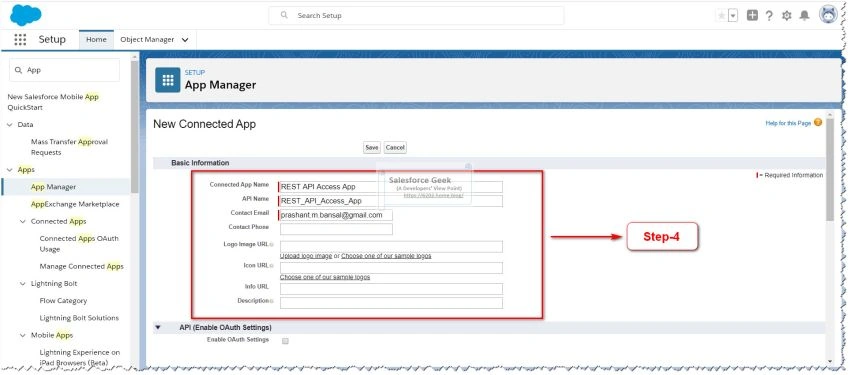This screenshot has width=850, height=375.
Task: Click the Upload logo image link
Action: pos(306,256)
